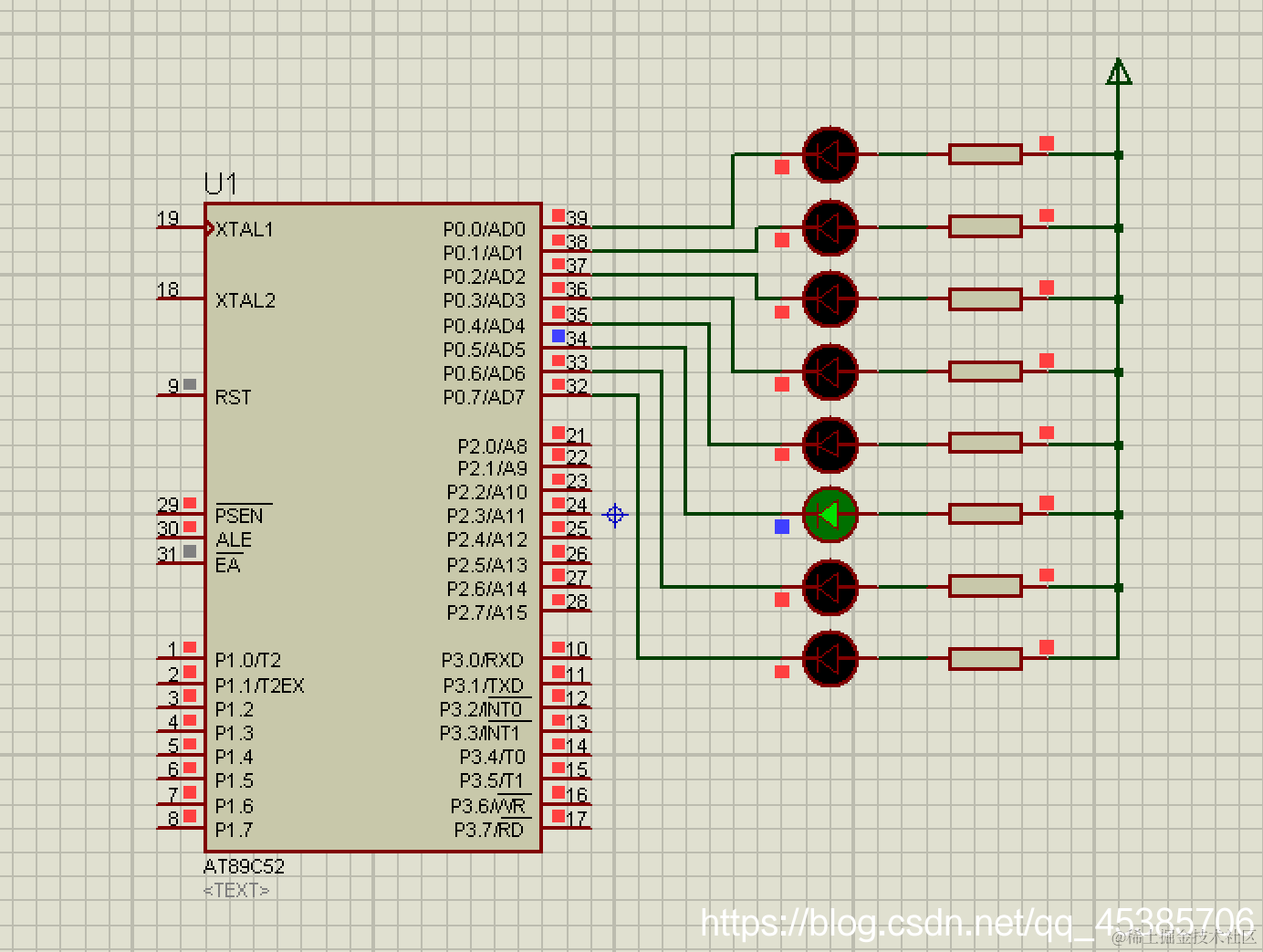The image size is (1263, 952).
Task: Click the blue state marker beside green LED
Action: click(x=782, y=527)
